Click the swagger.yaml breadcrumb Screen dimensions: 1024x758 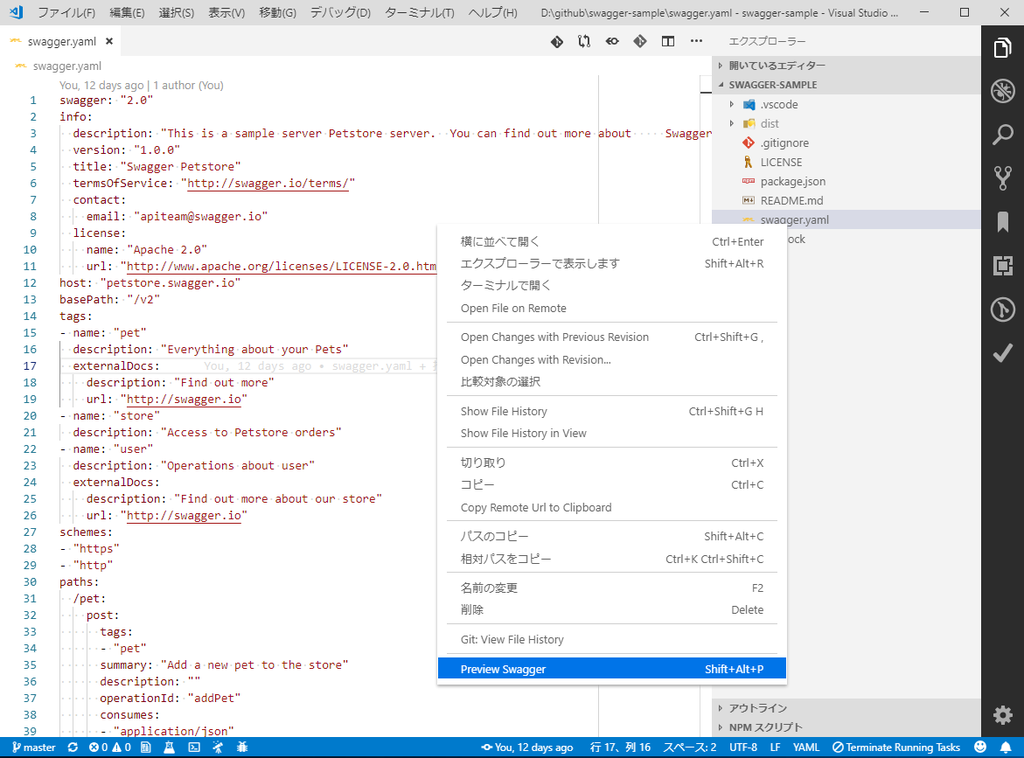[x=67, y=66]
